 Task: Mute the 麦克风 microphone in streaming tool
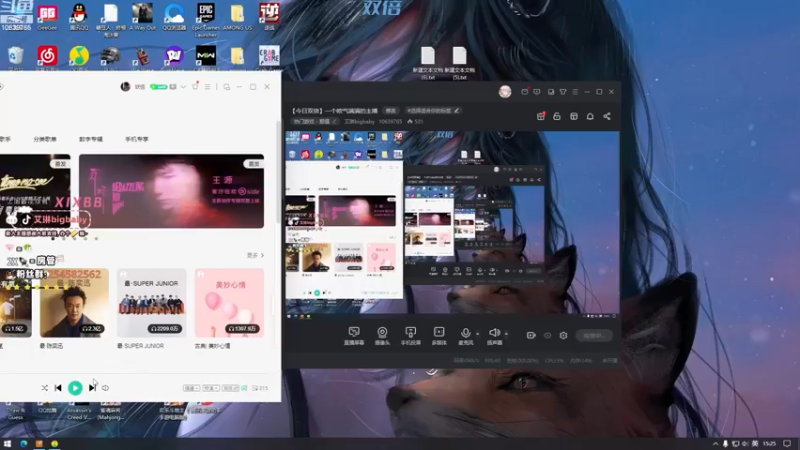point(465,336)
